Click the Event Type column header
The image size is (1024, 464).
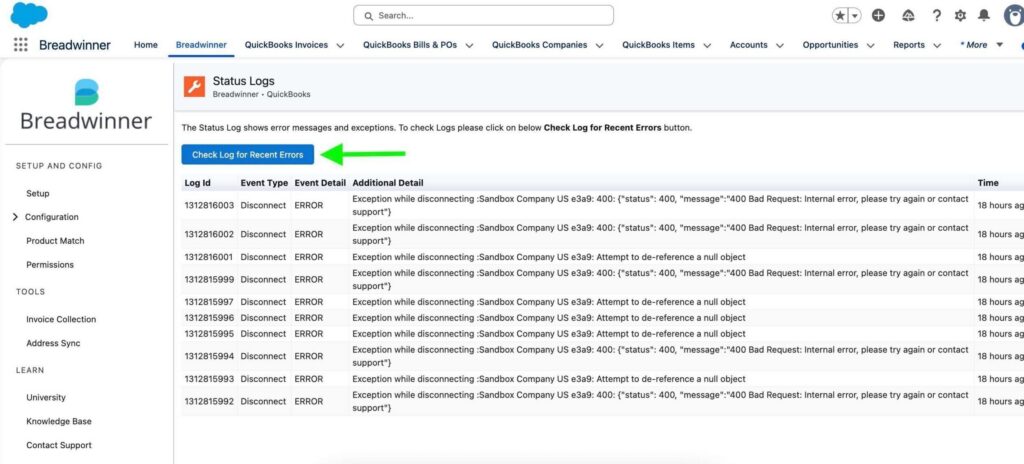(x=263, y=183)
